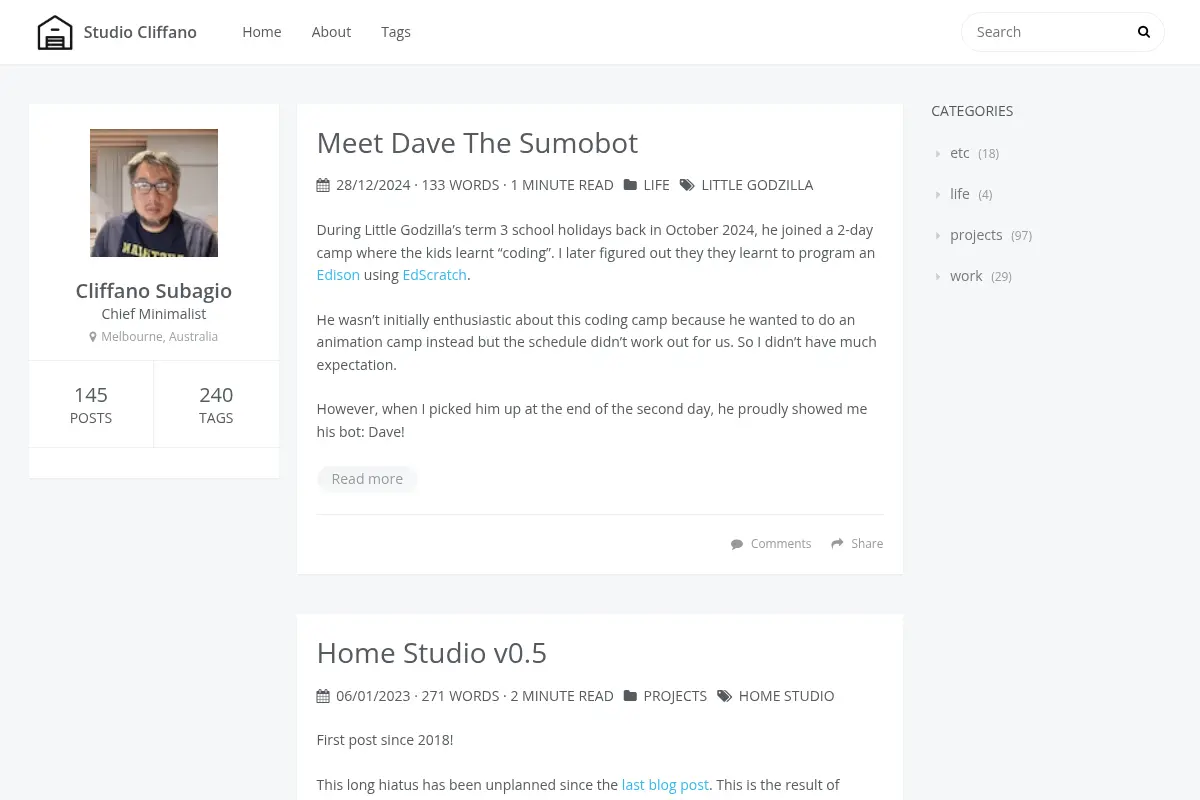The image size is (1200, 800).
Task: Select the work category in sidebar
Action: pos(966,276)
